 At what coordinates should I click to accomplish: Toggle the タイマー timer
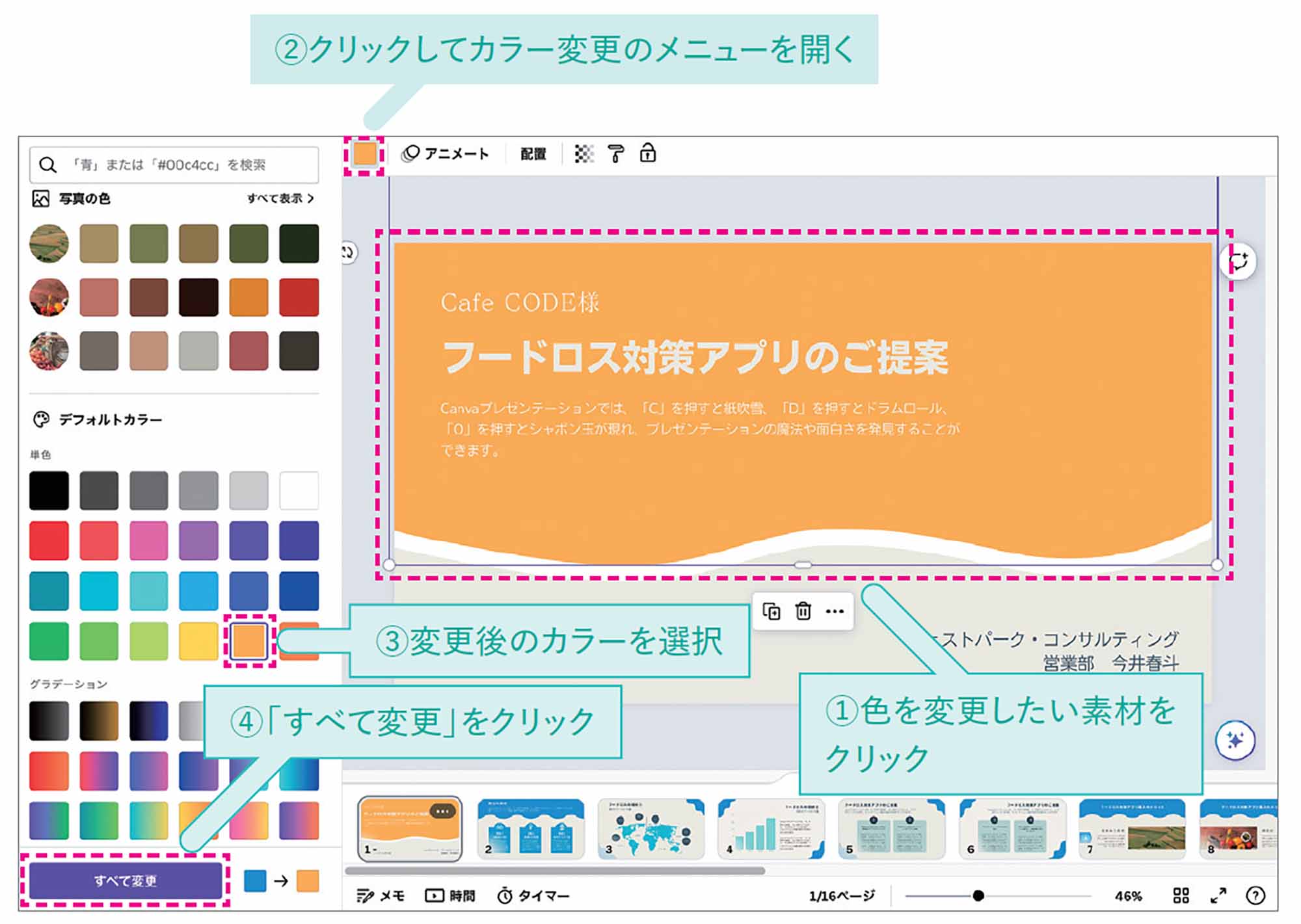(x=533, y=896)
